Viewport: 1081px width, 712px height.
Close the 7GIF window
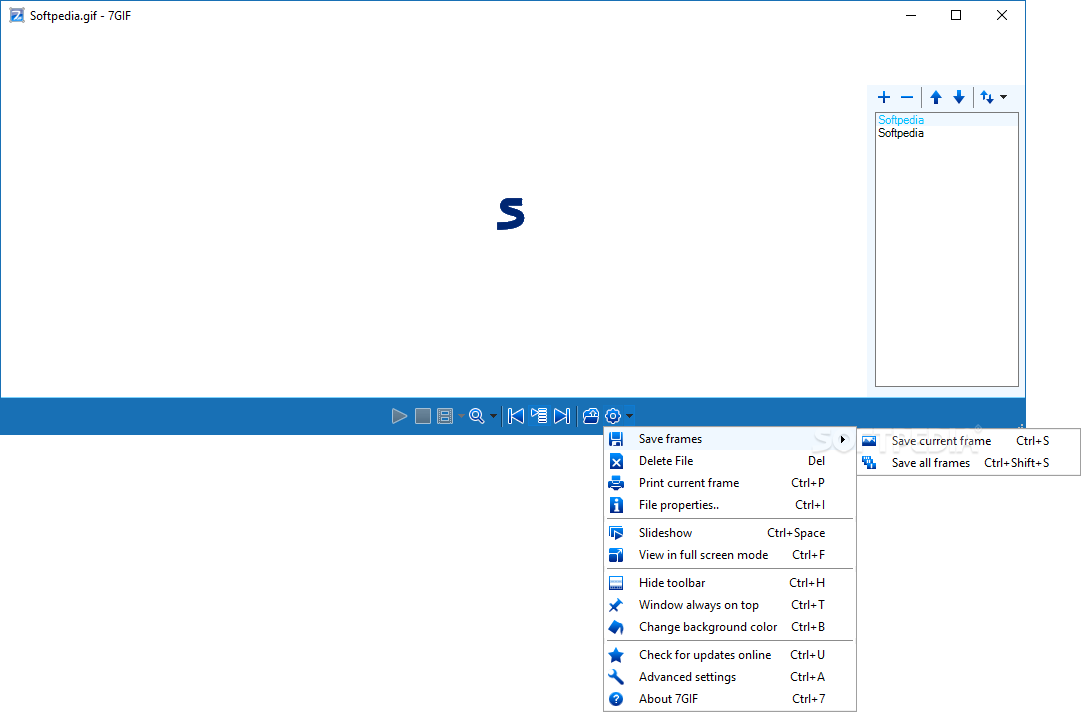point(1002,15)
